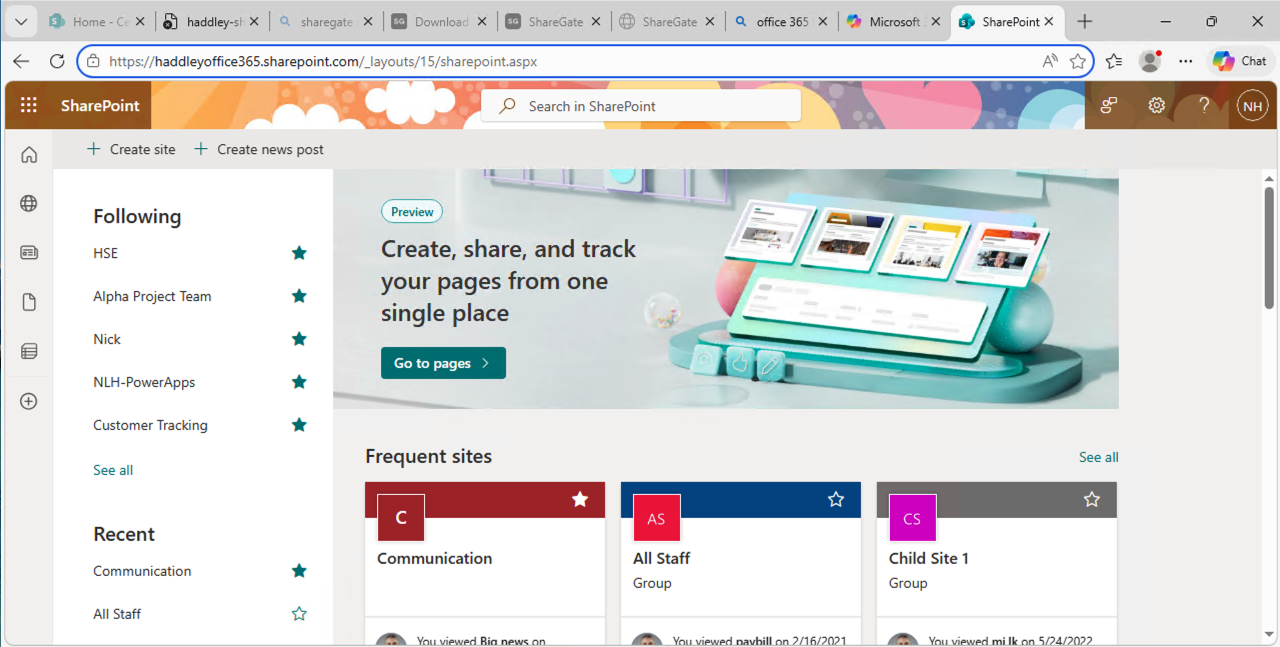Click the Preview badge on banner

pyautogui.click(x=412, y=211)
